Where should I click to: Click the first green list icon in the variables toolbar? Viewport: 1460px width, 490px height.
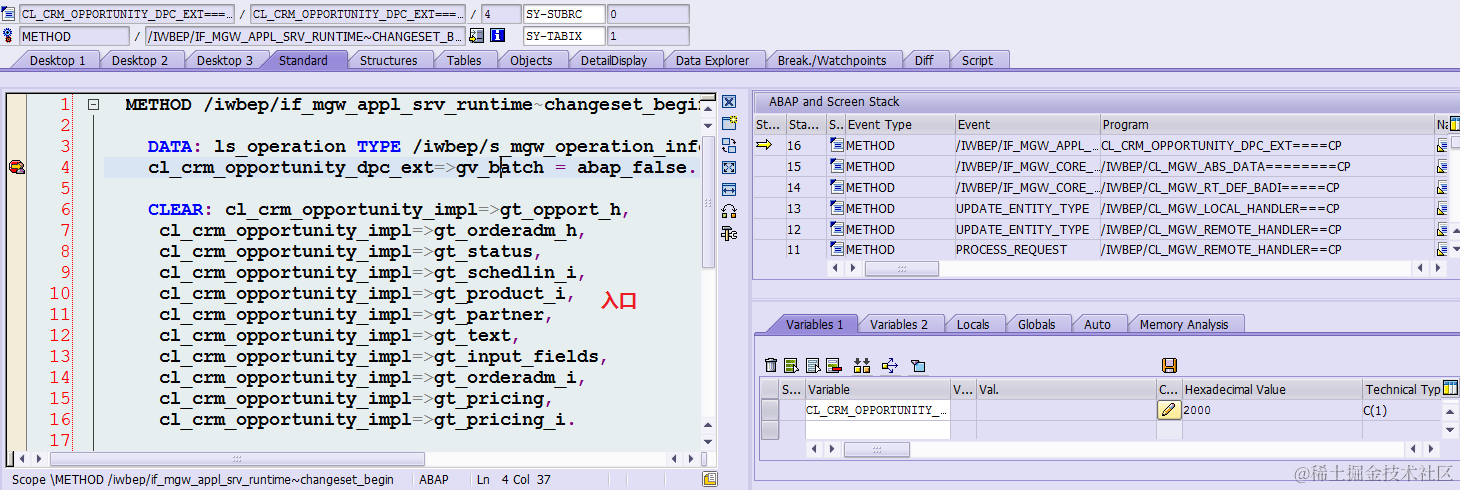[x=791, y=366]
